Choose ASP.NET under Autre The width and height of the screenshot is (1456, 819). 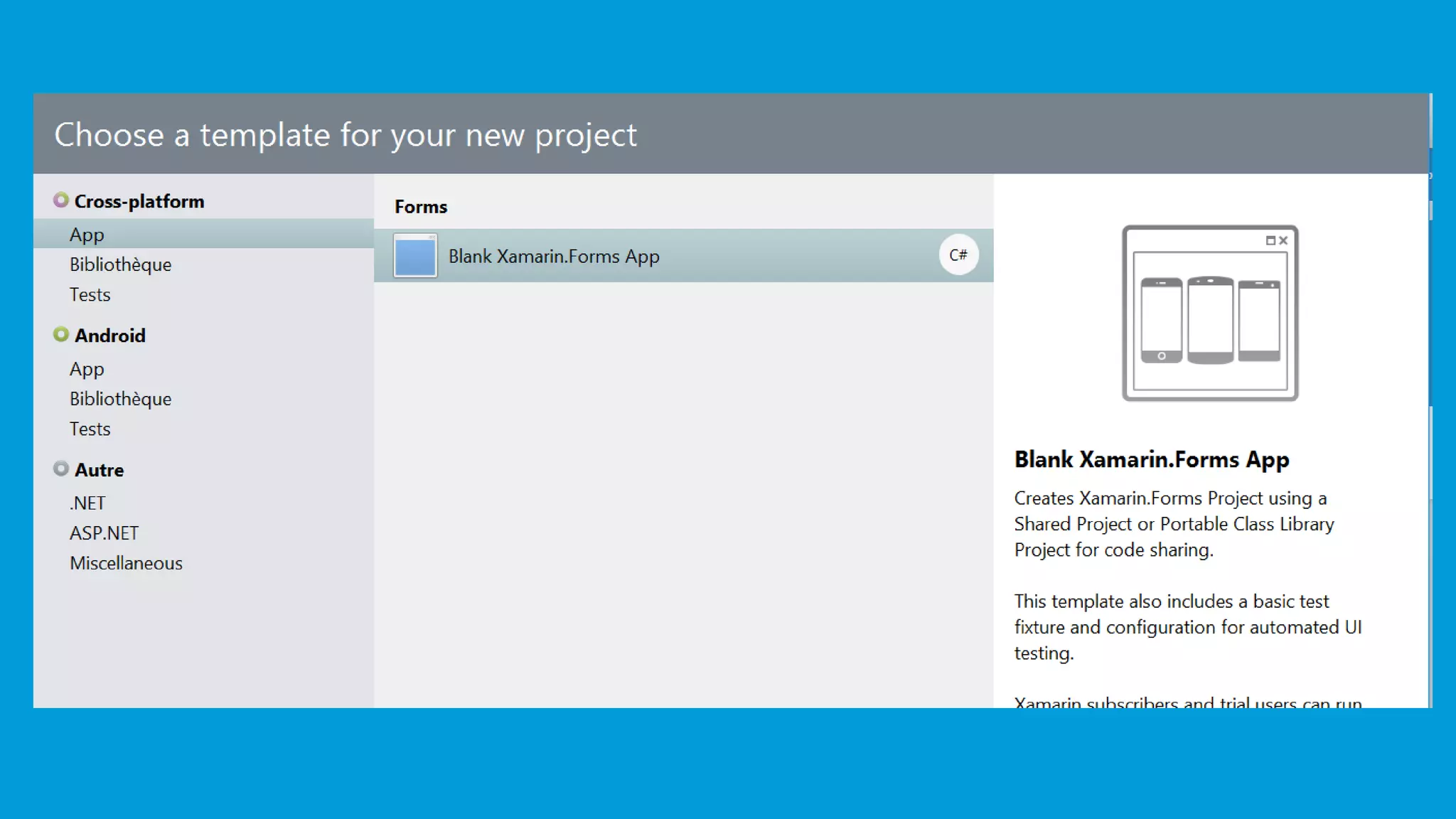coord(104,533)
